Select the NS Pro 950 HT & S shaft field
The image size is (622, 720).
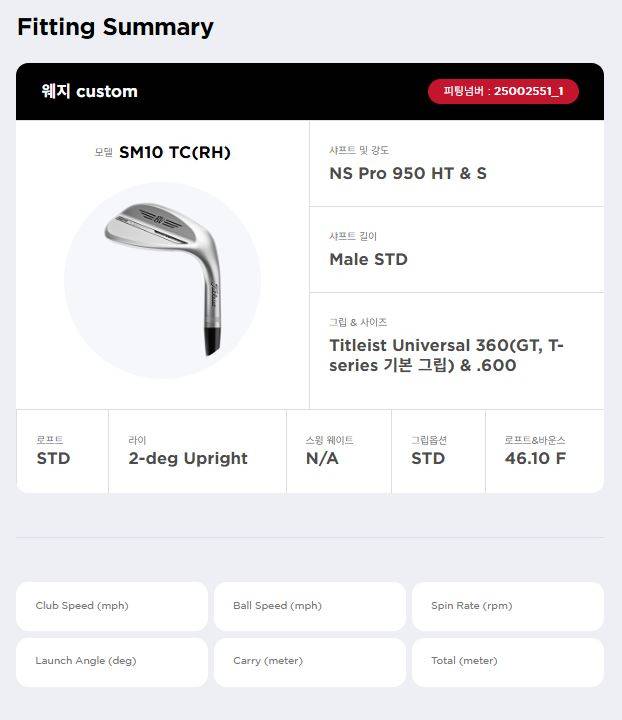tap(408, 173)
